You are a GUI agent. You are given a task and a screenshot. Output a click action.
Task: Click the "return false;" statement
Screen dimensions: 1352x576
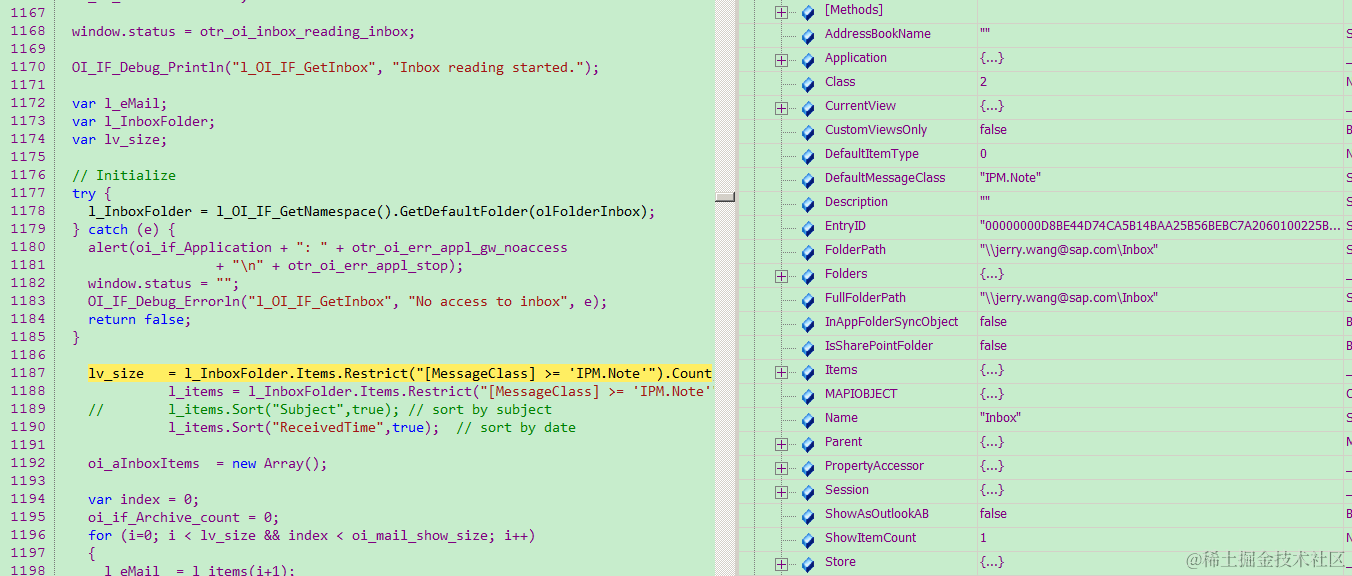click(x=140, y=319)
